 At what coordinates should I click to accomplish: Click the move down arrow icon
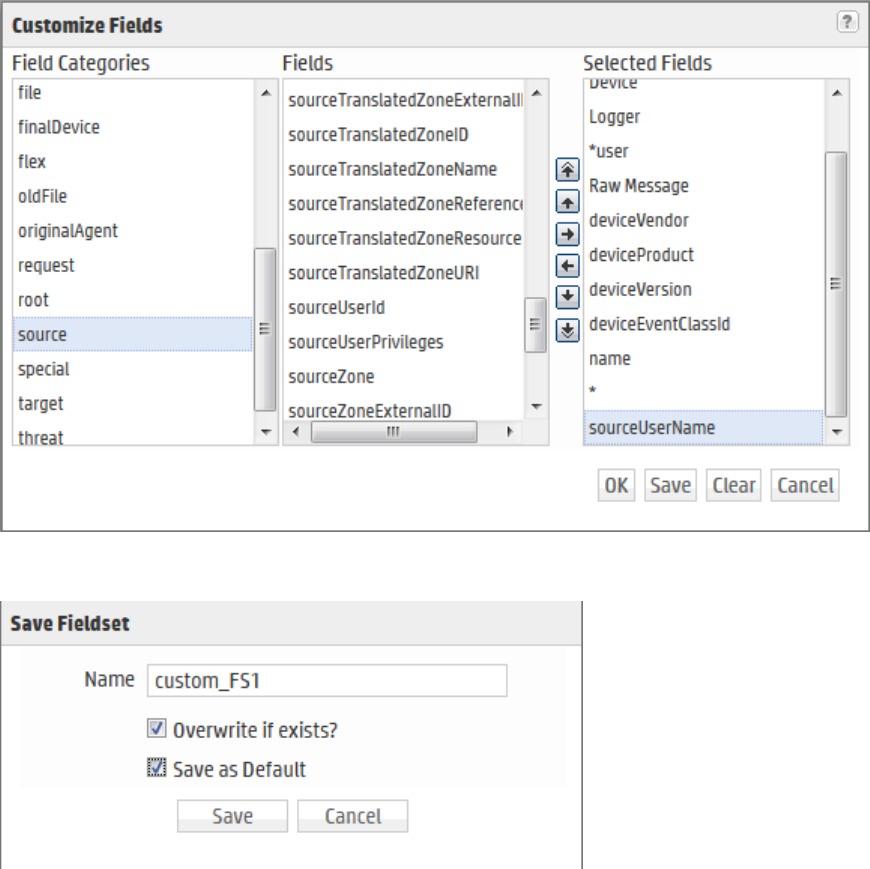pyautogui.click(x=567, y=298)
